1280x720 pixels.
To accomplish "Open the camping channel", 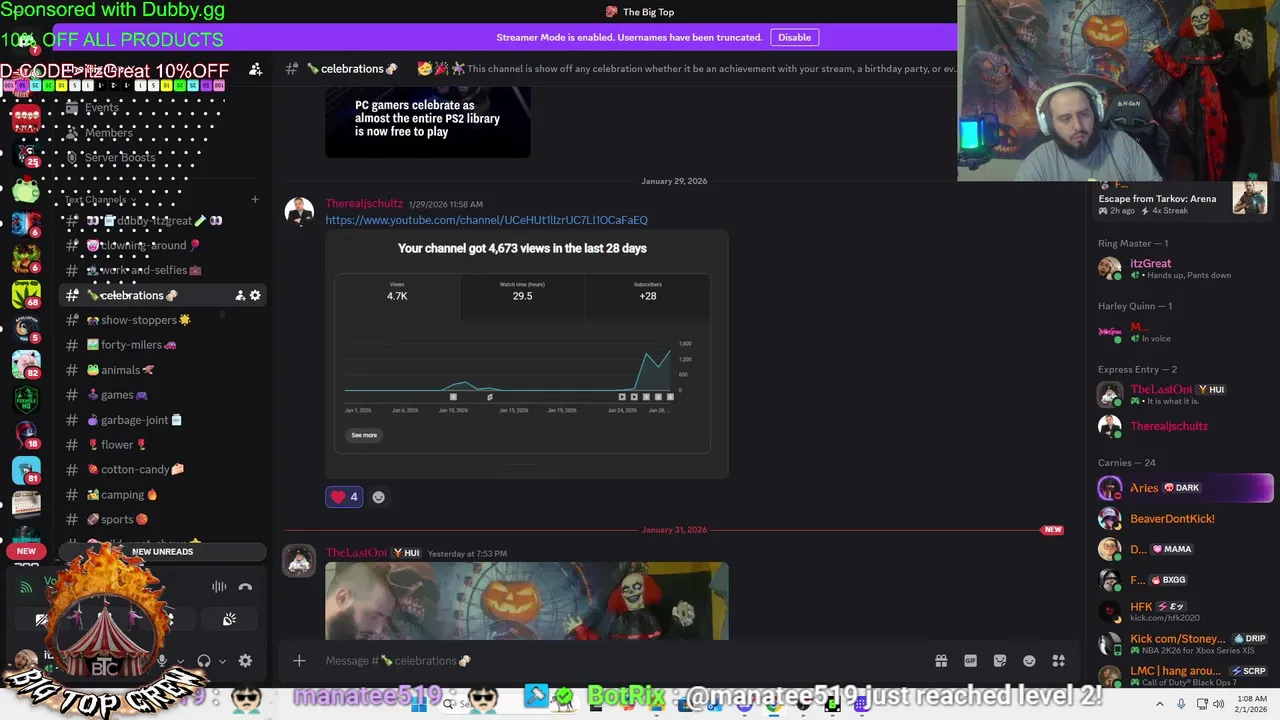I will (164, 494).
